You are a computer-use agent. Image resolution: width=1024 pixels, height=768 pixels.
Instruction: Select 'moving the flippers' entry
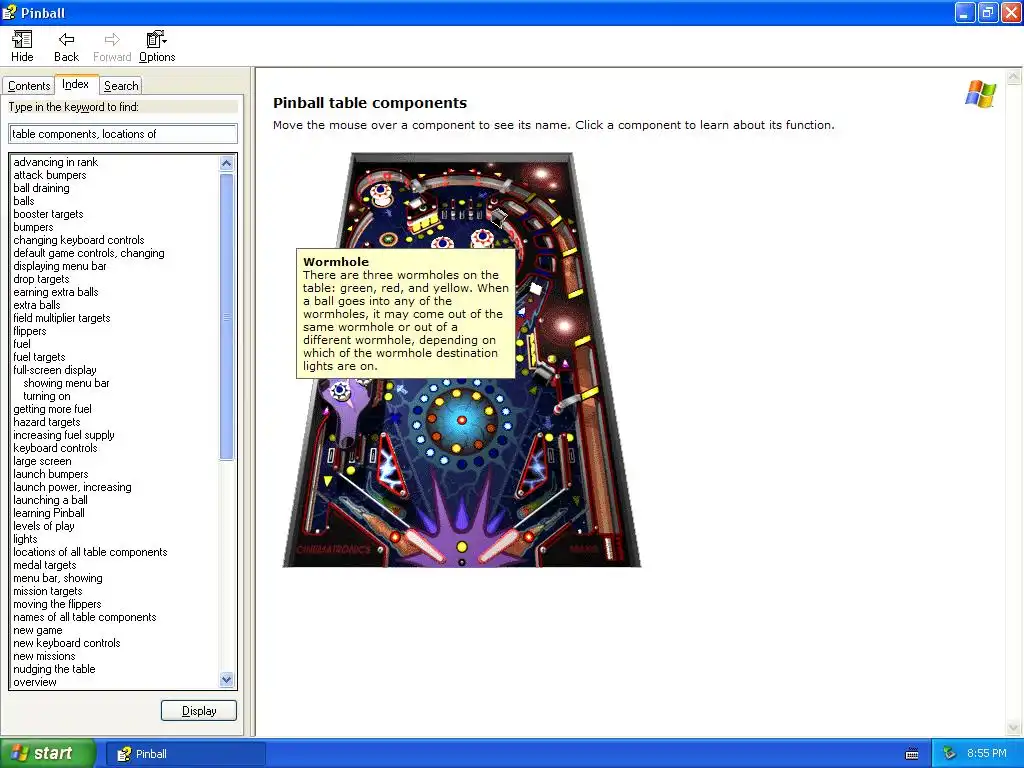tap(57, 605)
